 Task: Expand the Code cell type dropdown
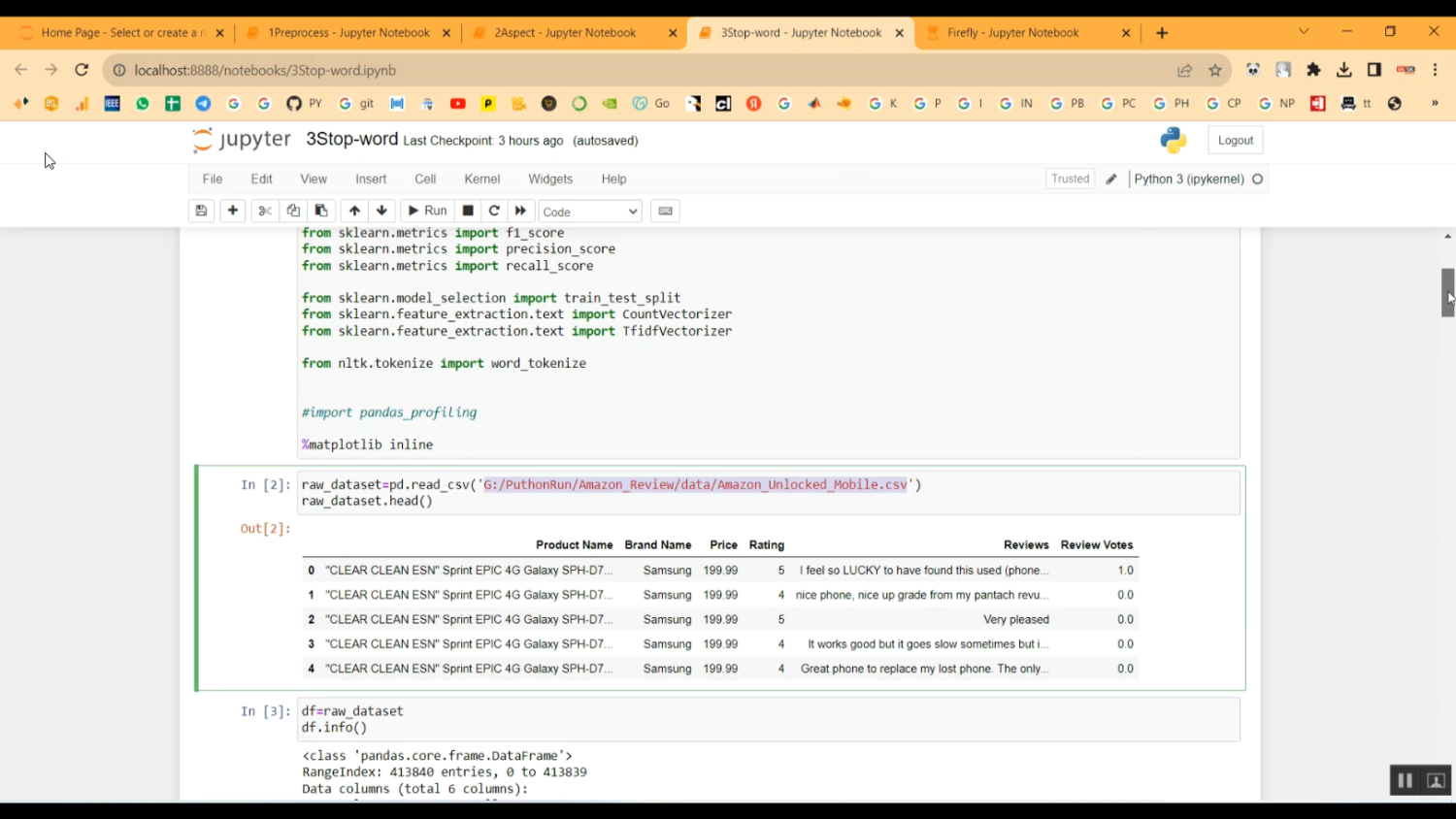tap(590, 212)
